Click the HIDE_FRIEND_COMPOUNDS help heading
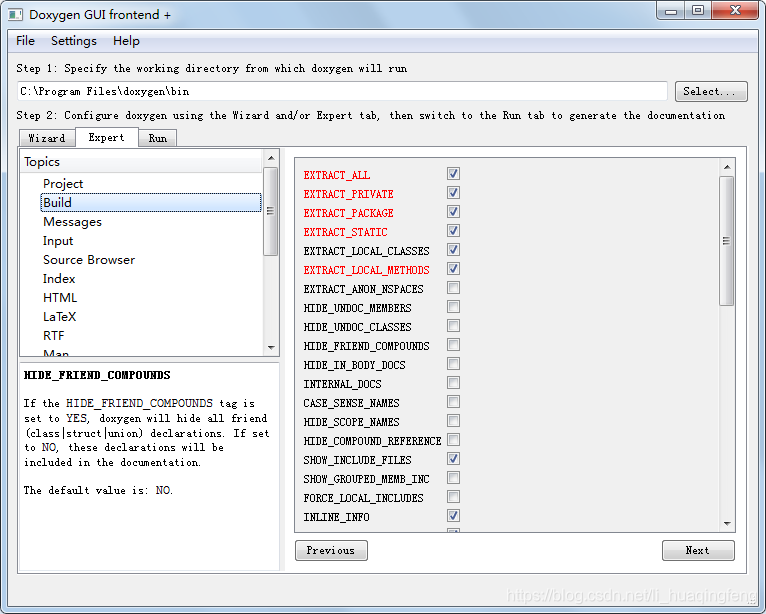766x614 pixels. click(x=97, y=375)
